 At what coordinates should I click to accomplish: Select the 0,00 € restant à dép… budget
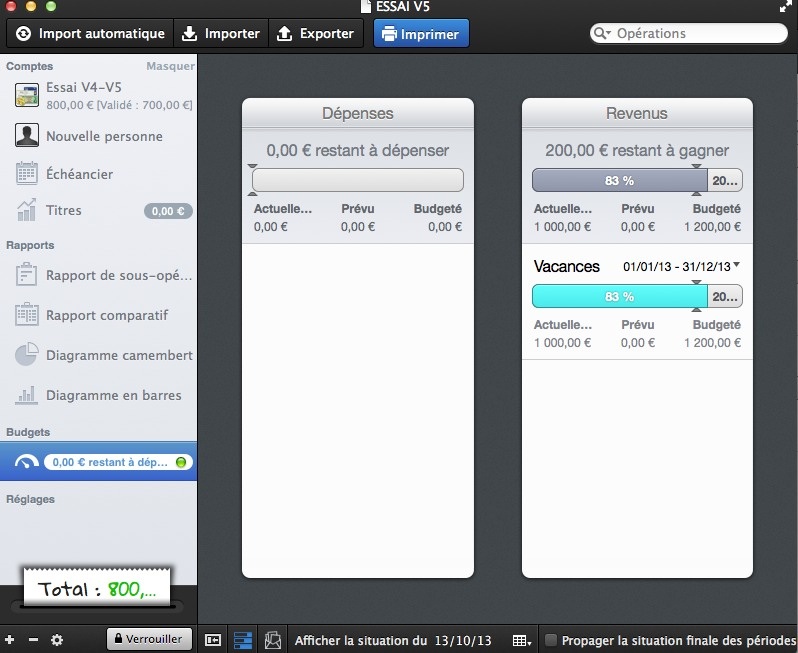tap(99, 461)
